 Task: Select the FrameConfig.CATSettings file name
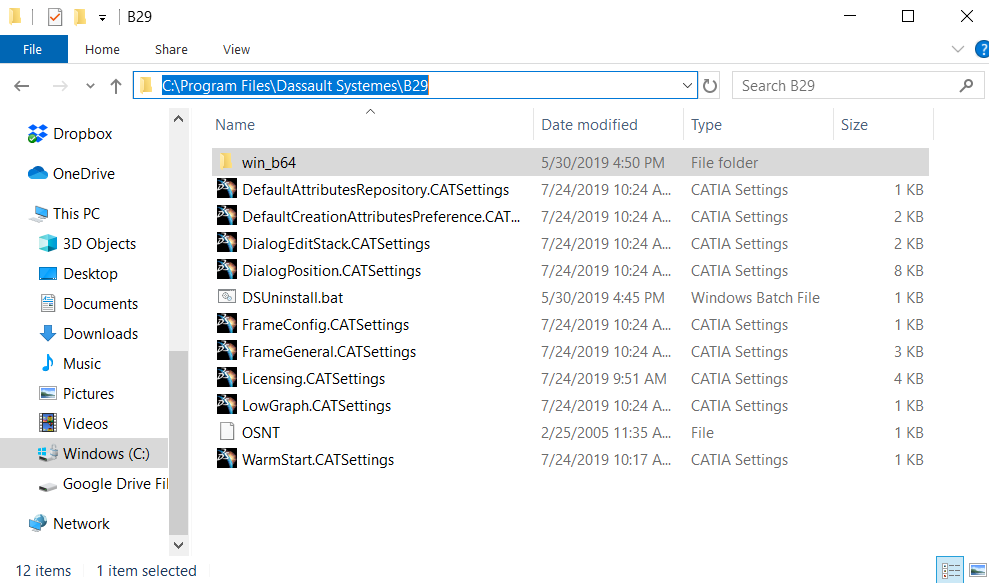(325, 325)
